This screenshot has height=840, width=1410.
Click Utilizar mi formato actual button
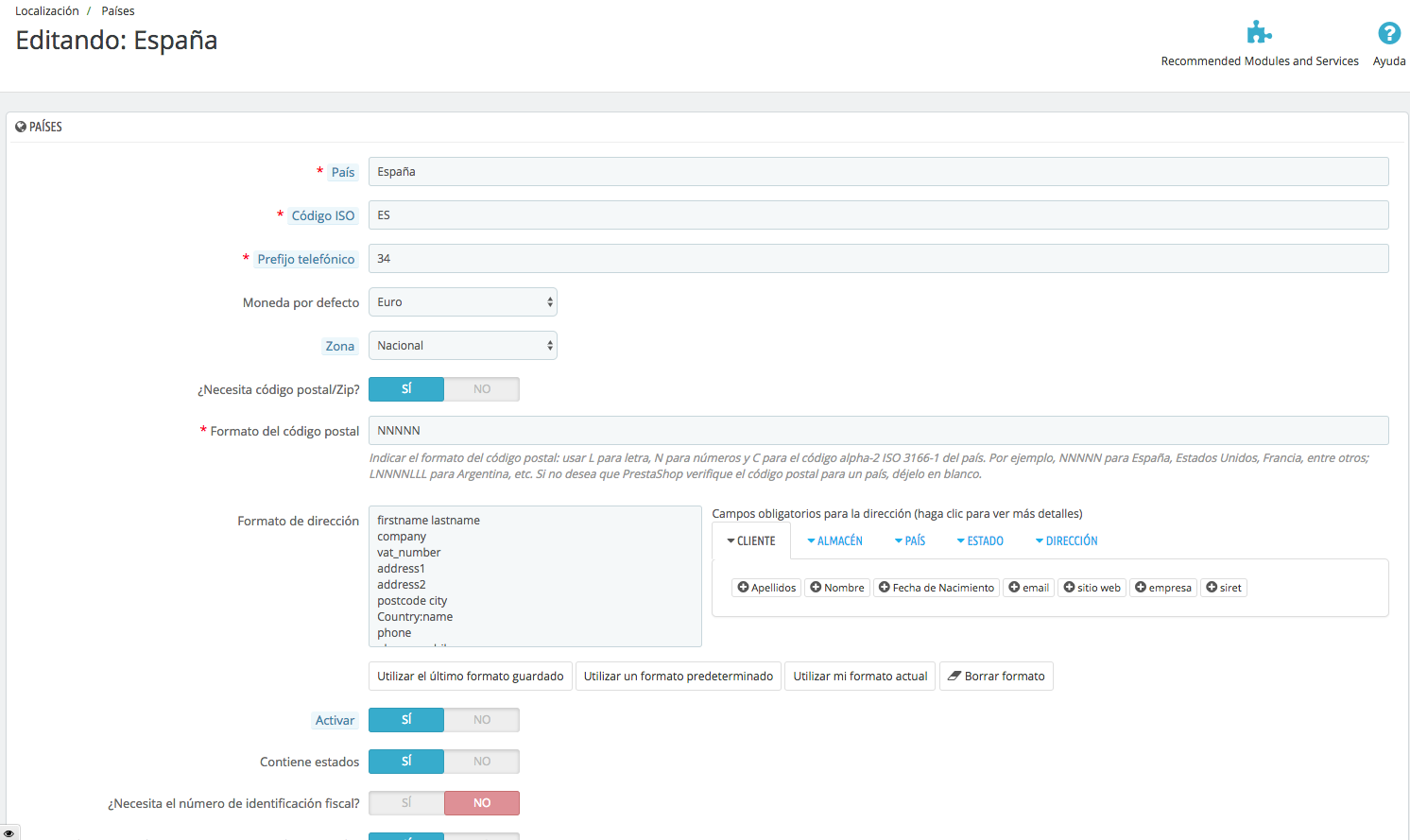(860, 677)
